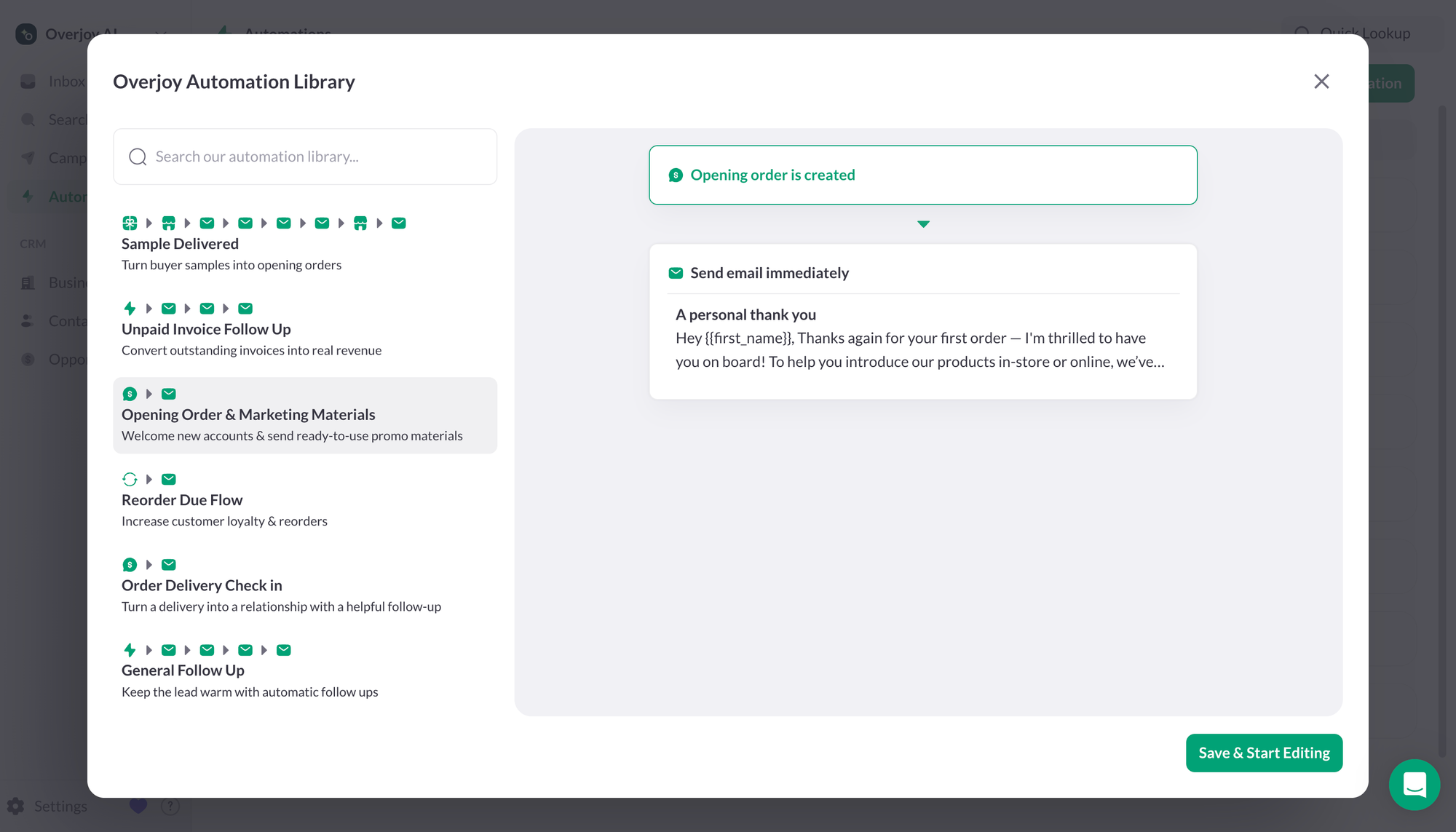The width and height of the screenshot is (1456, 832).
Task: Click 'Increase customer loyalty & reorders' description
Action: tap(224, 521)
